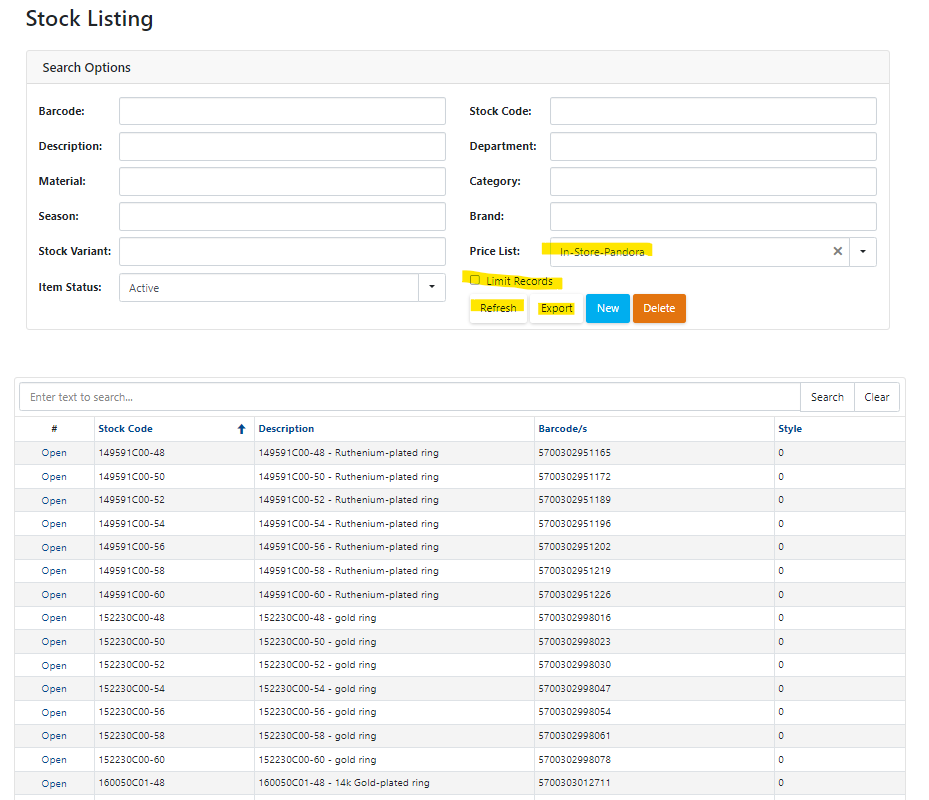
Task: Select the Search Options panel header
Action: (x=457, y=68)
